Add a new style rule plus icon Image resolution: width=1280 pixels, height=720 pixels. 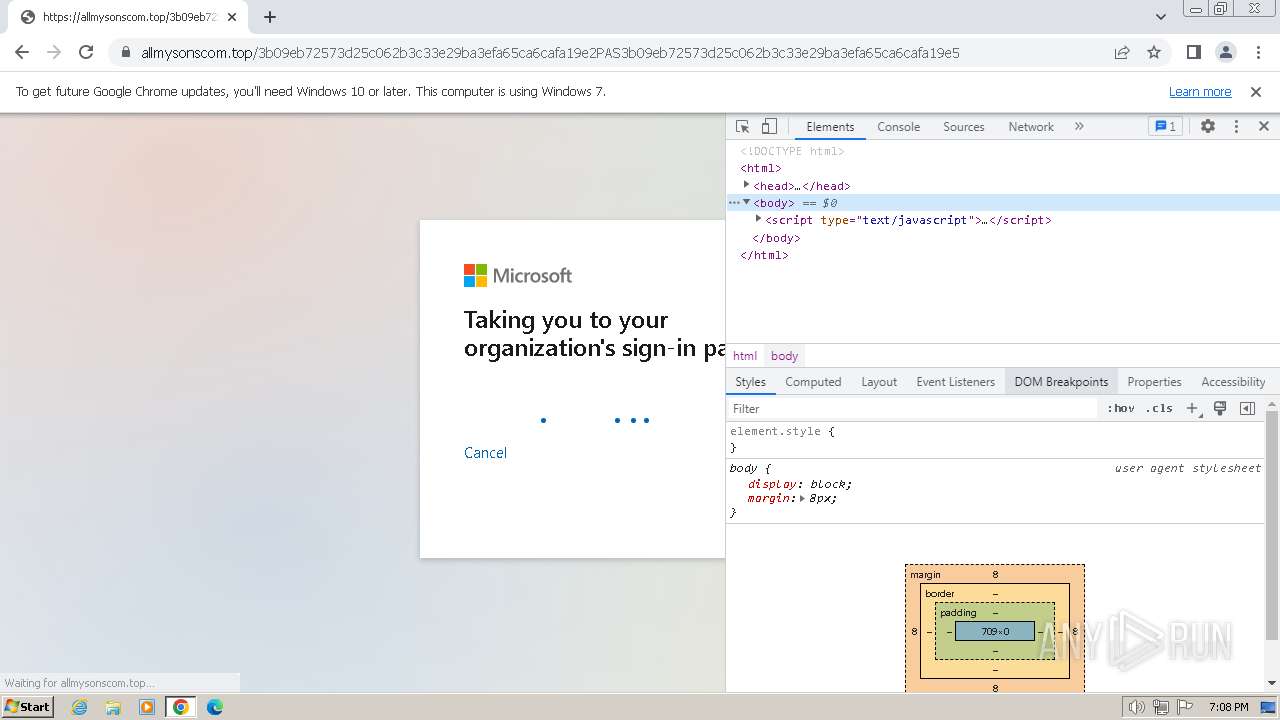(1192, 408)
